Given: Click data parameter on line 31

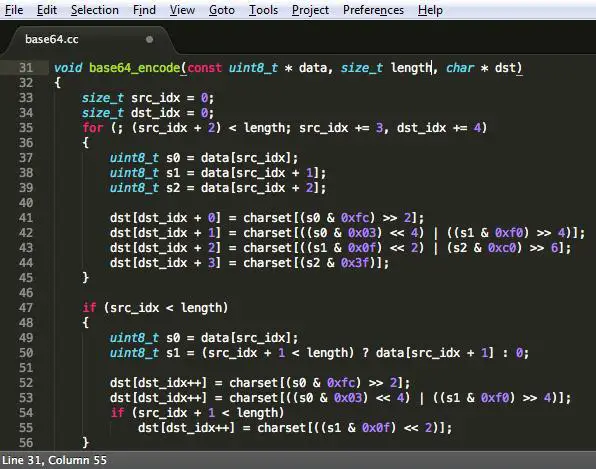Looking at the screenshot, I should pyautogui.click(x=312, y=68).
